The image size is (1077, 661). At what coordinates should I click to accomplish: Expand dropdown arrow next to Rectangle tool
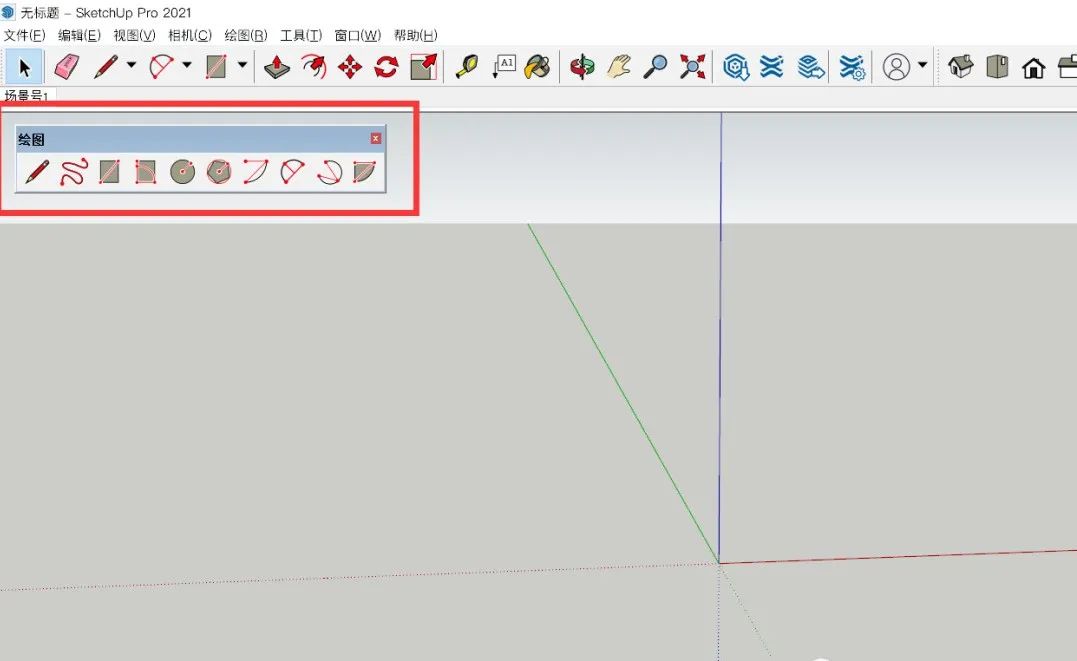[242, 65]
